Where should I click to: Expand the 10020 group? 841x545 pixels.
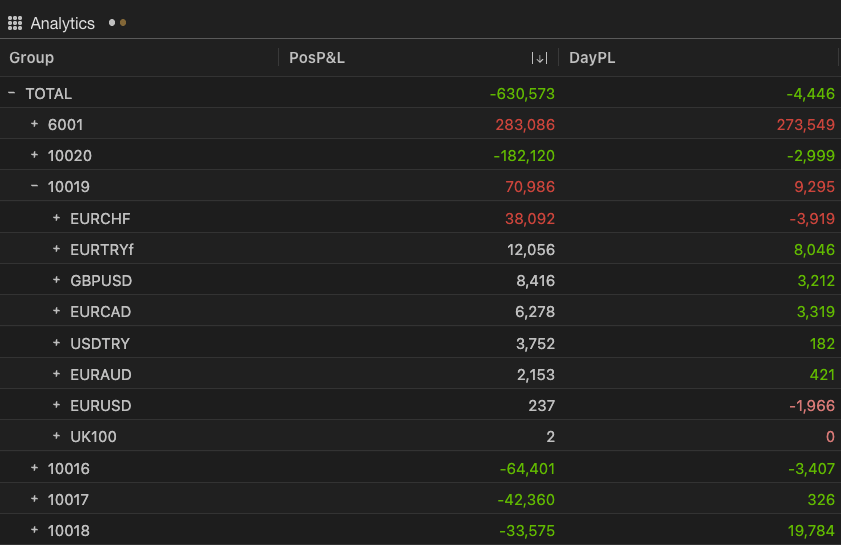[x=34, y=155]
